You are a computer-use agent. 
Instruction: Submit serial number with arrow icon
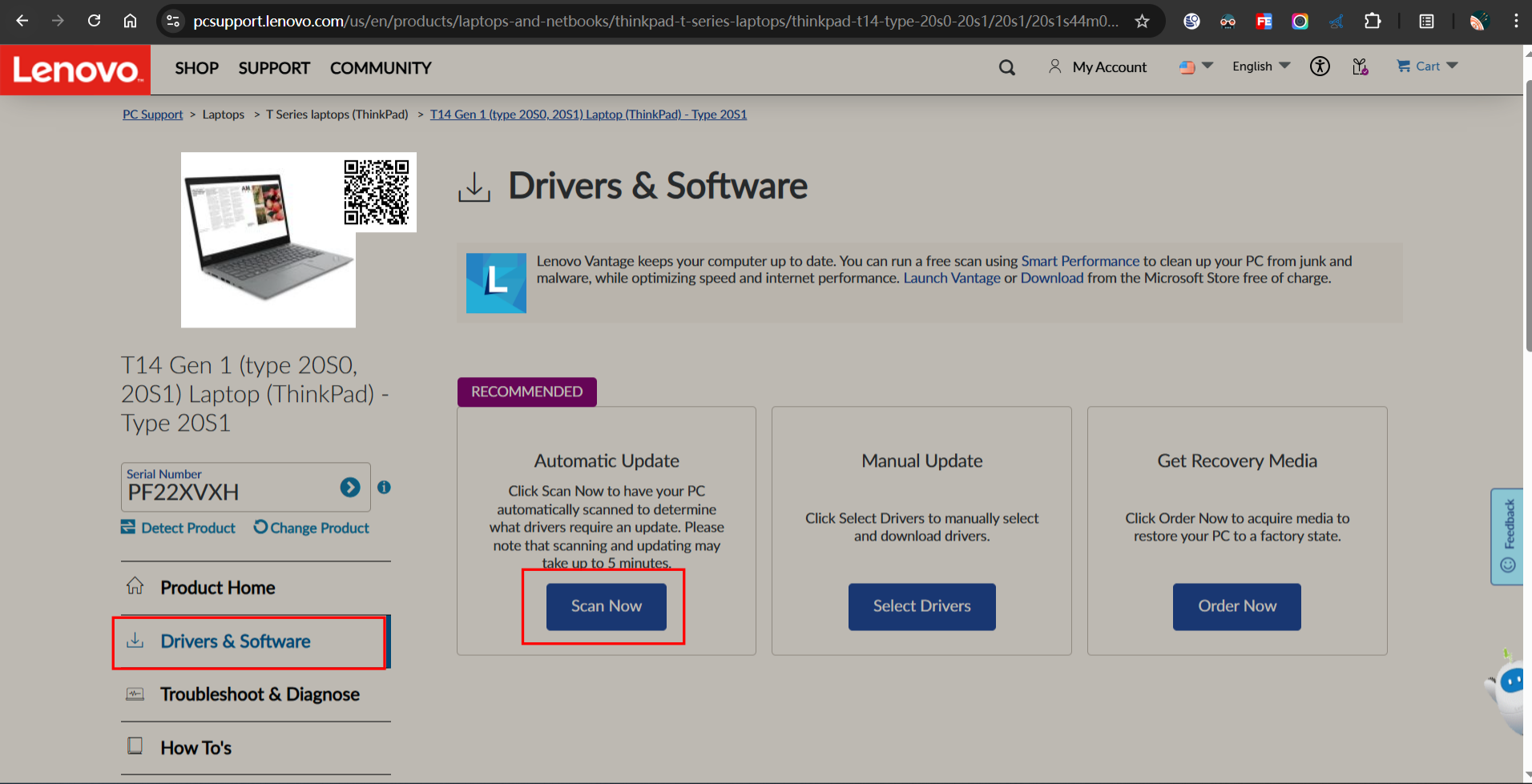click(x=350, y=487)
